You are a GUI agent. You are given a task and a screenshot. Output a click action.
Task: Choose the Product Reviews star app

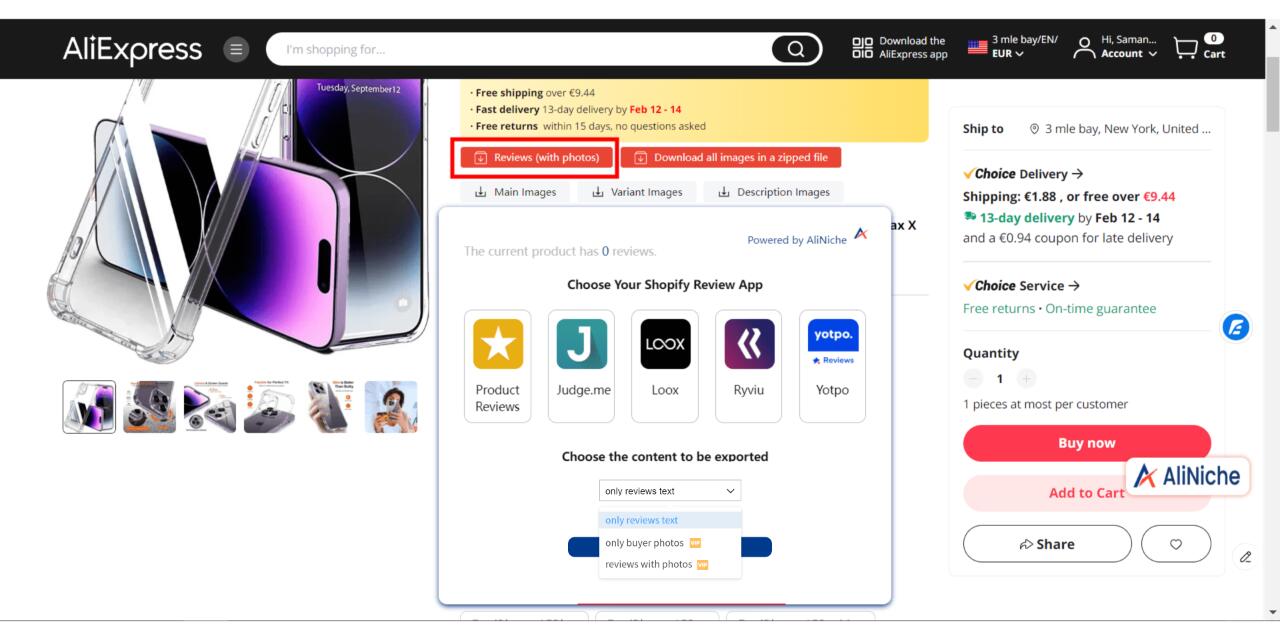498,365
